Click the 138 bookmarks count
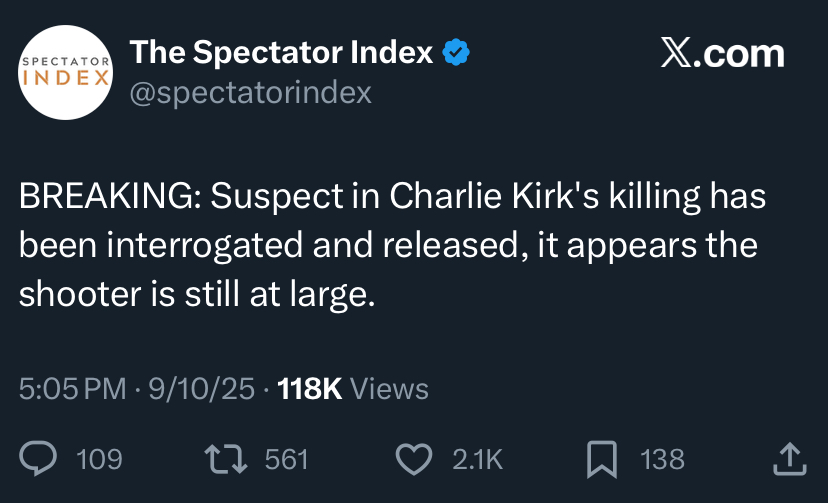828x503 pixels. point(662,459)
